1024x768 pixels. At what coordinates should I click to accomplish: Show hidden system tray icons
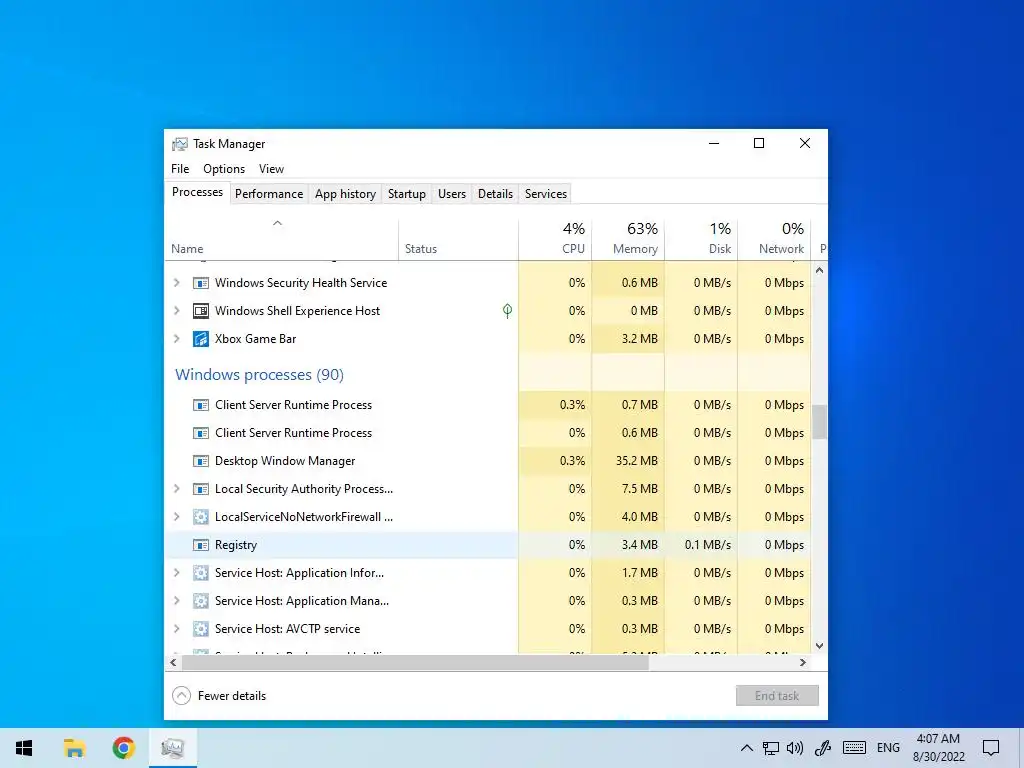(746, 748)
